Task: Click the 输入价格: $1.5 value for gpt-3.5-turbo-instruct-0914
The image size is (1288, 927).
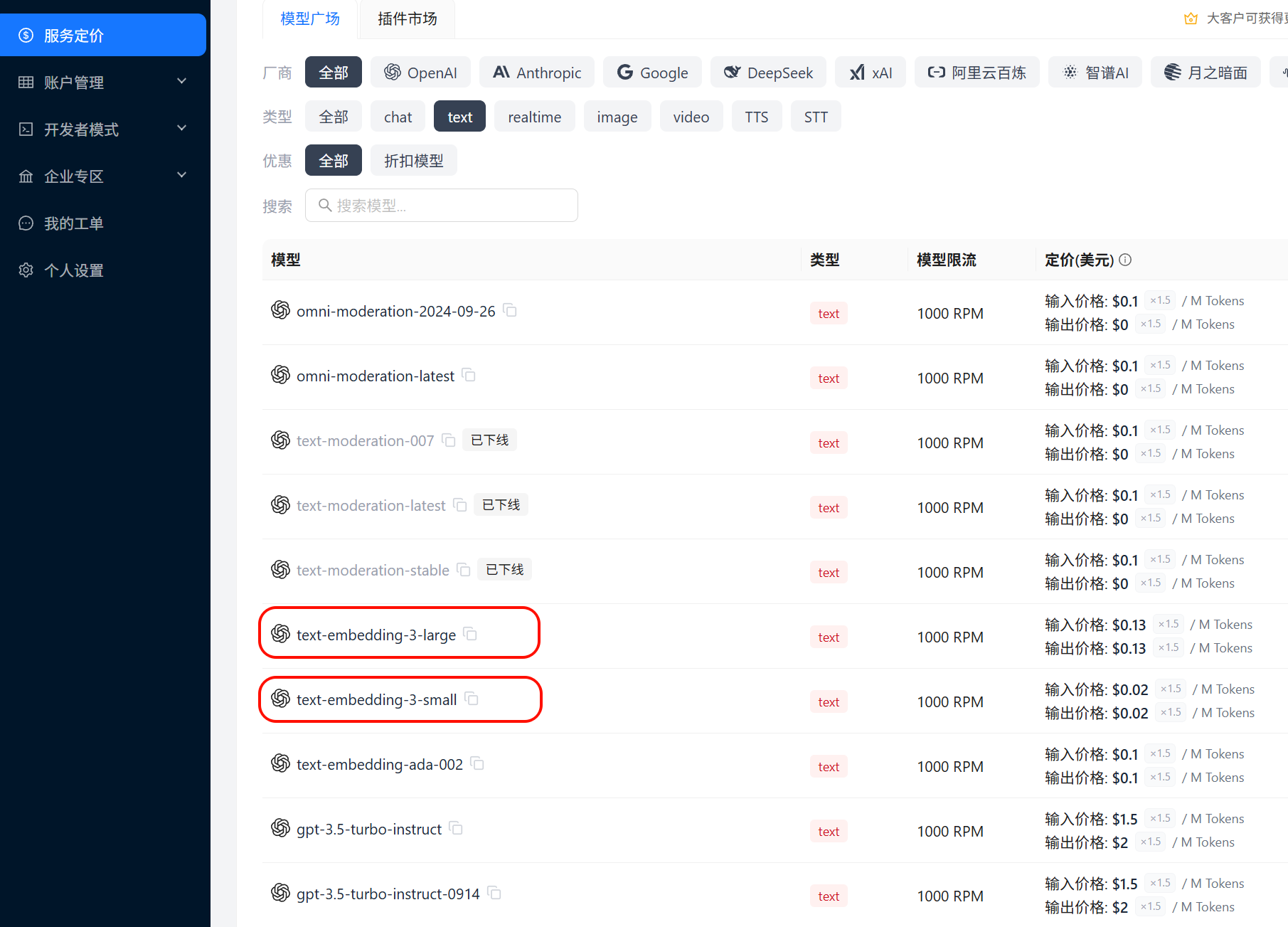Action: click(x=1091, y=884)
